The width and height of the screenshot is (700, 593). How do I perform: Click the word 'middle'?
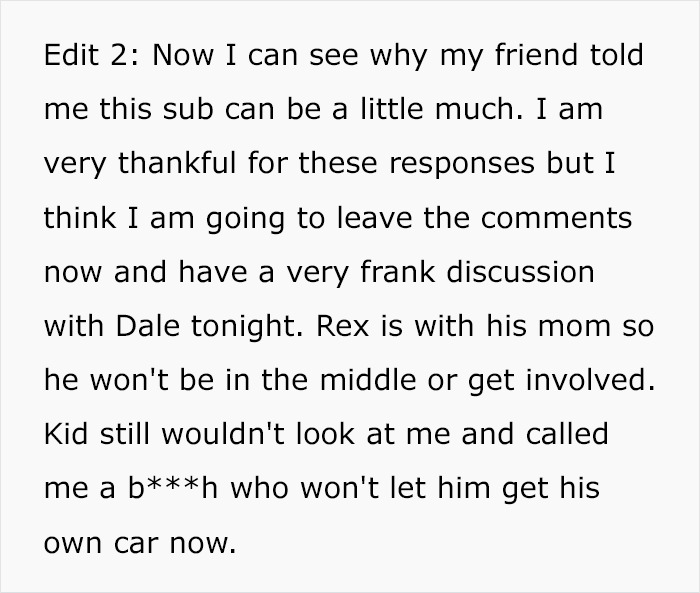pyautogui.click(x=368, y=380)
